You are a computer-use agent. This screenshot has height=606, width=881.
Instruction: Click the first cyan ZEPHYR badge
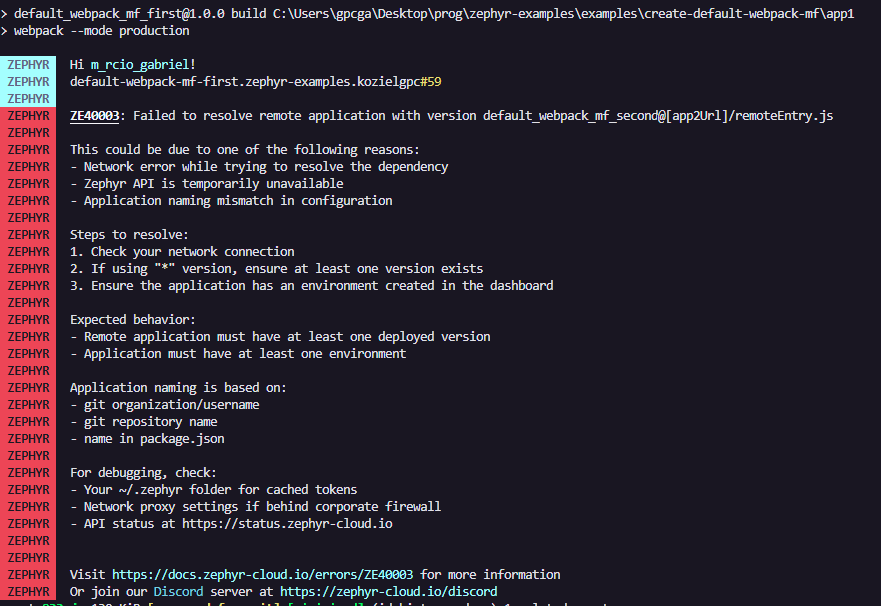click(x=28, y=65)
